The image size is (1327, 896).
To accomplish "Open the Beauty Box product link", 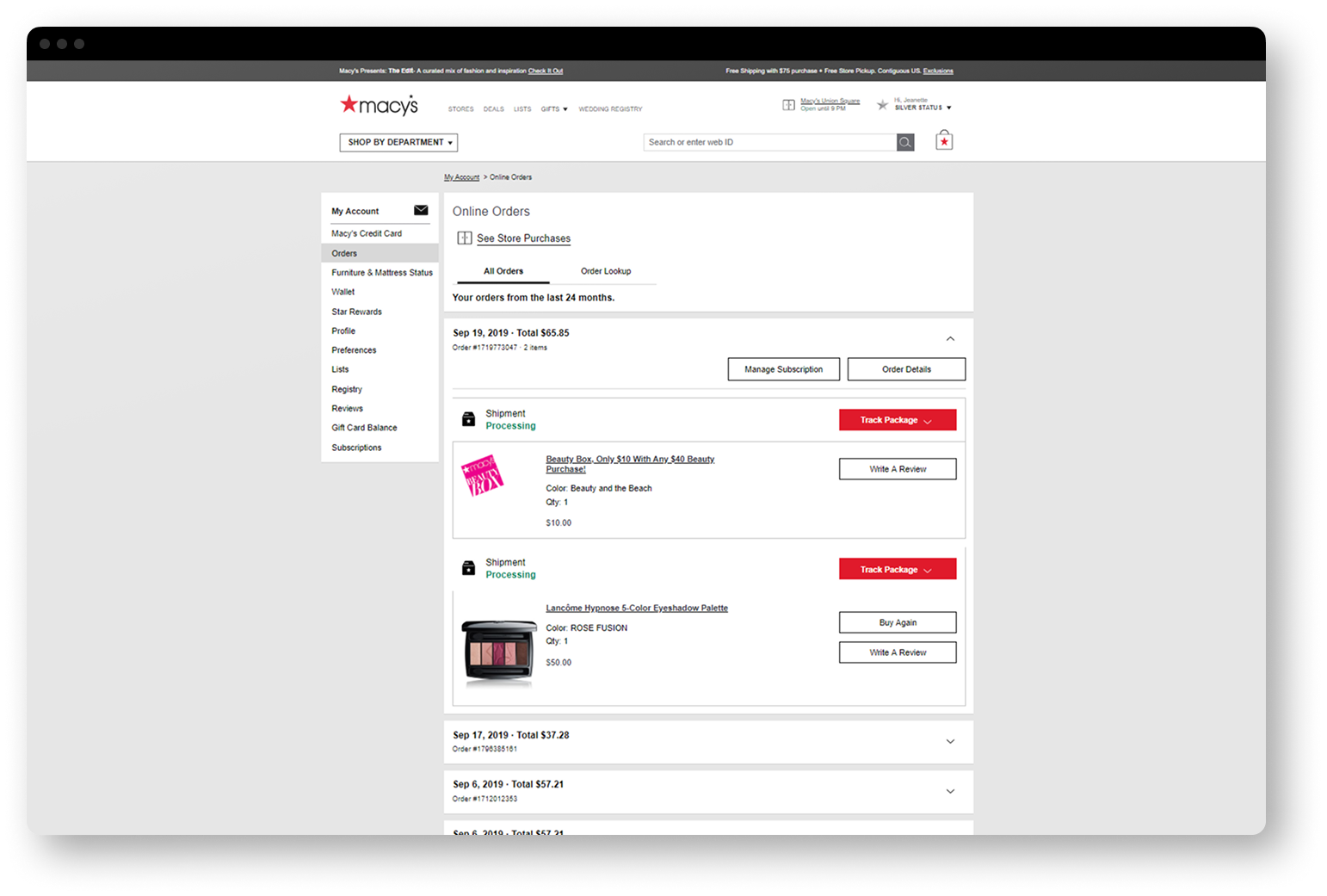I will pos(630,464).
